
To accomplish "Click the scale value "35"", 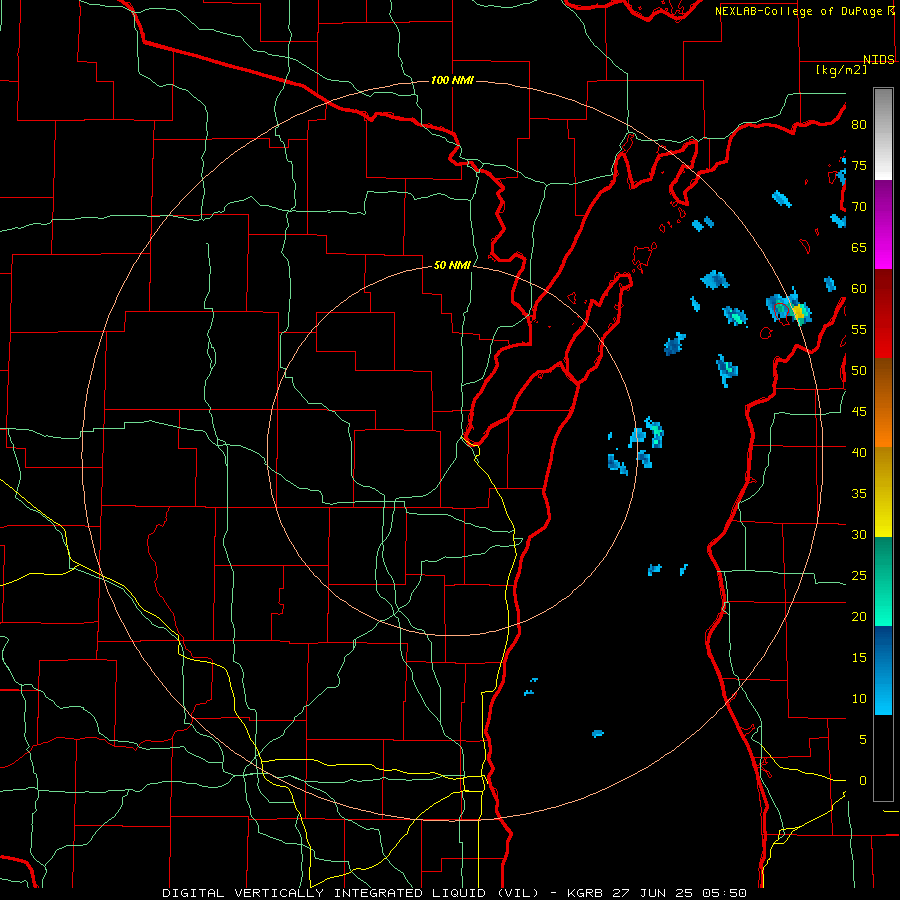I will pyautogui.click(x=859, y=494).
